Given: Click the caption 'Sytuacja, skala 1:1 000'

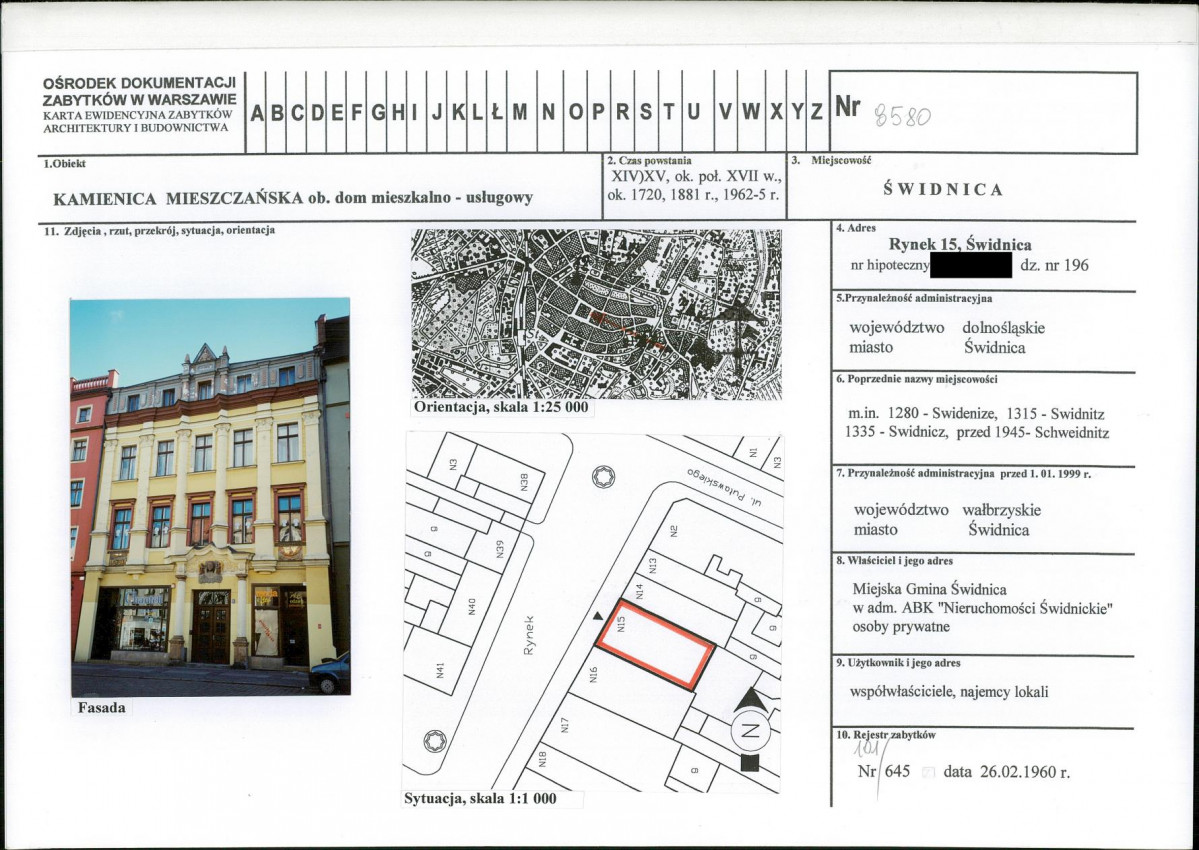Looking at the screenshot, I should [x=480, y=799].
